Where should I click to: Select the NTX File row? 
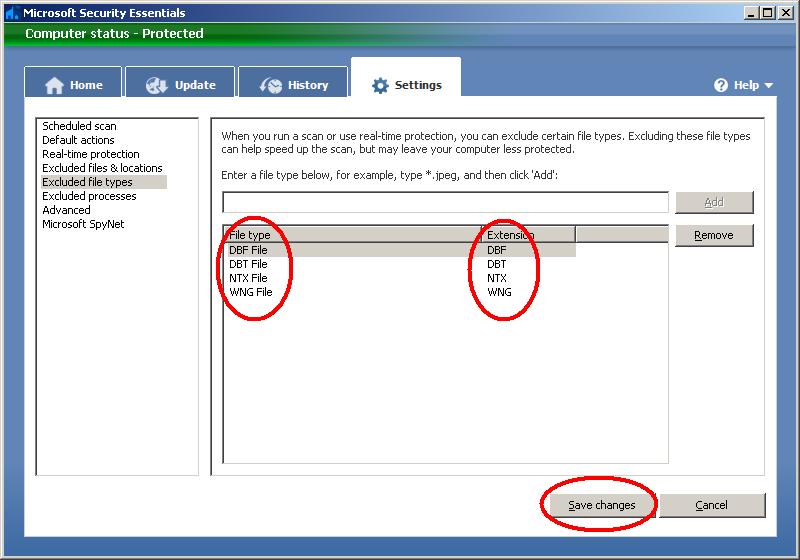point(248,278)
